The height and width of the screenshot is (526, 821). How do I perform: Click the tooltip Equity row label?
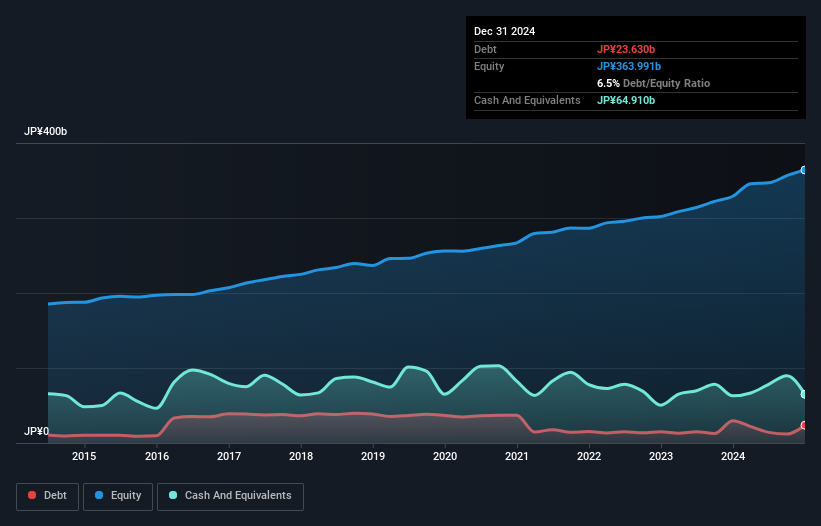point(489,66)
